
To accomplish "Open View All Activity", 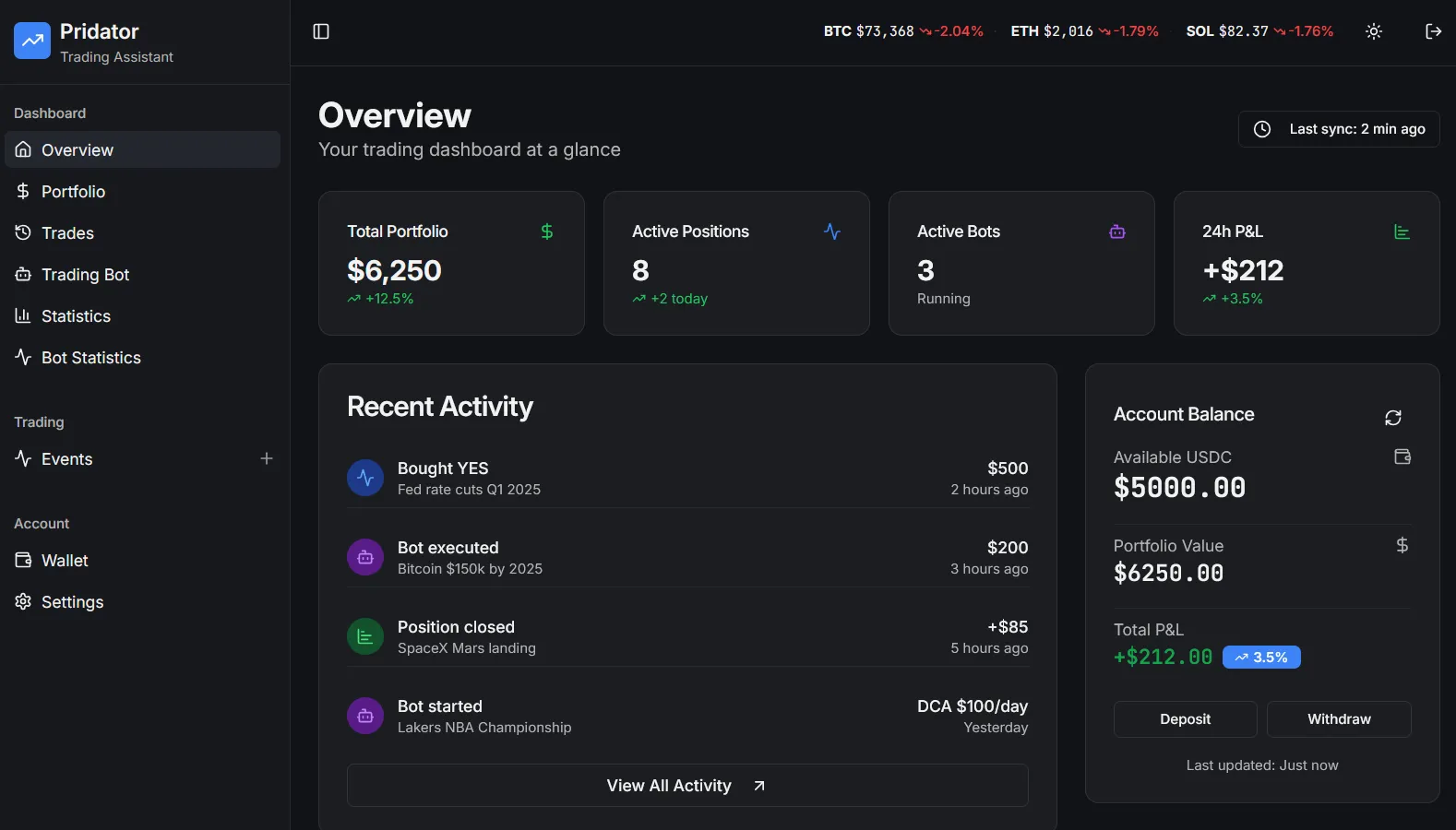I will [687, 786].
